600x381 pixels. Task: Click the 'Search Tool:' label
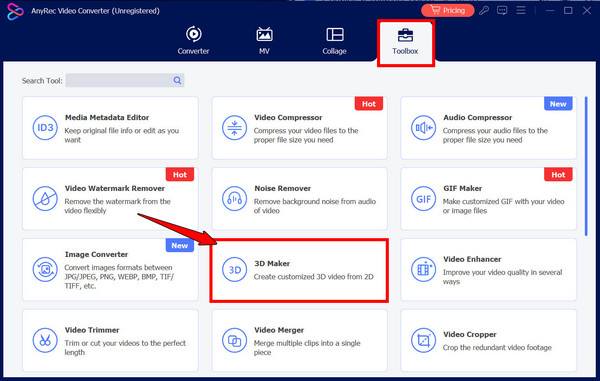click(42, 81)
